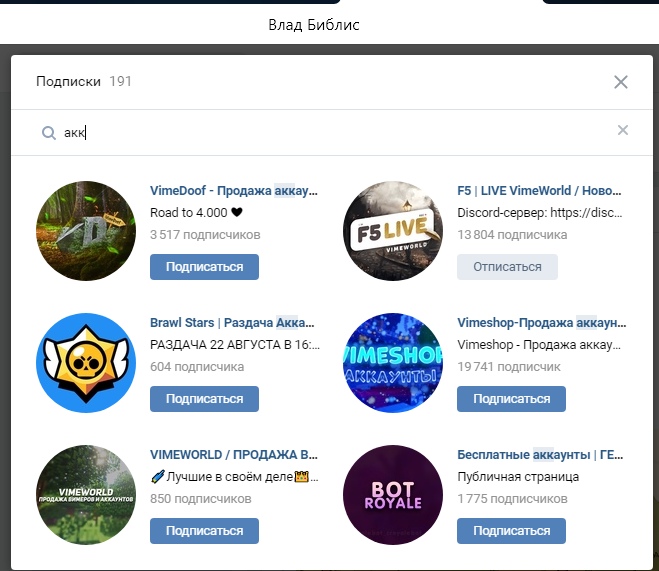Subscribe to Бесплатные аккаунты page
This screenshot has width=659, height=571.
[x=511, y=531]
